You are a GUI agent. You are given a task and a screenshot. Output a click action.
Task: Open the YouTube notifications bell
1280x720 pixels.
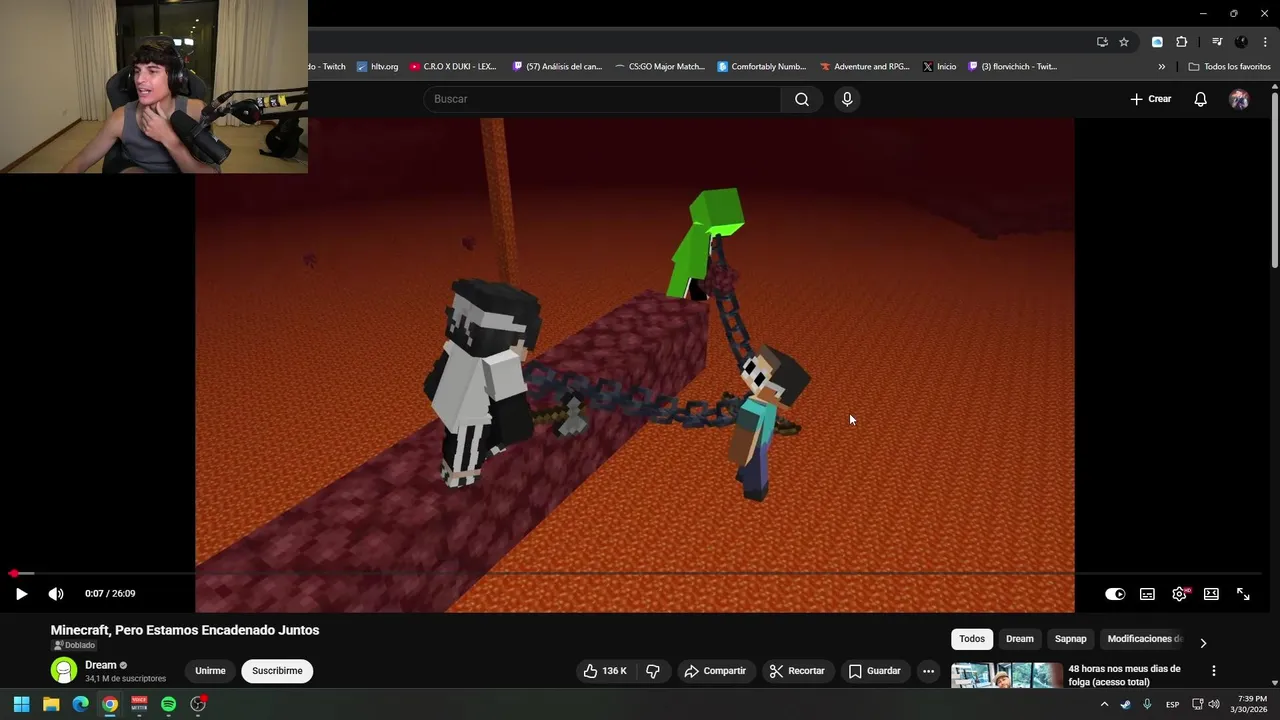click(1200, 99)
